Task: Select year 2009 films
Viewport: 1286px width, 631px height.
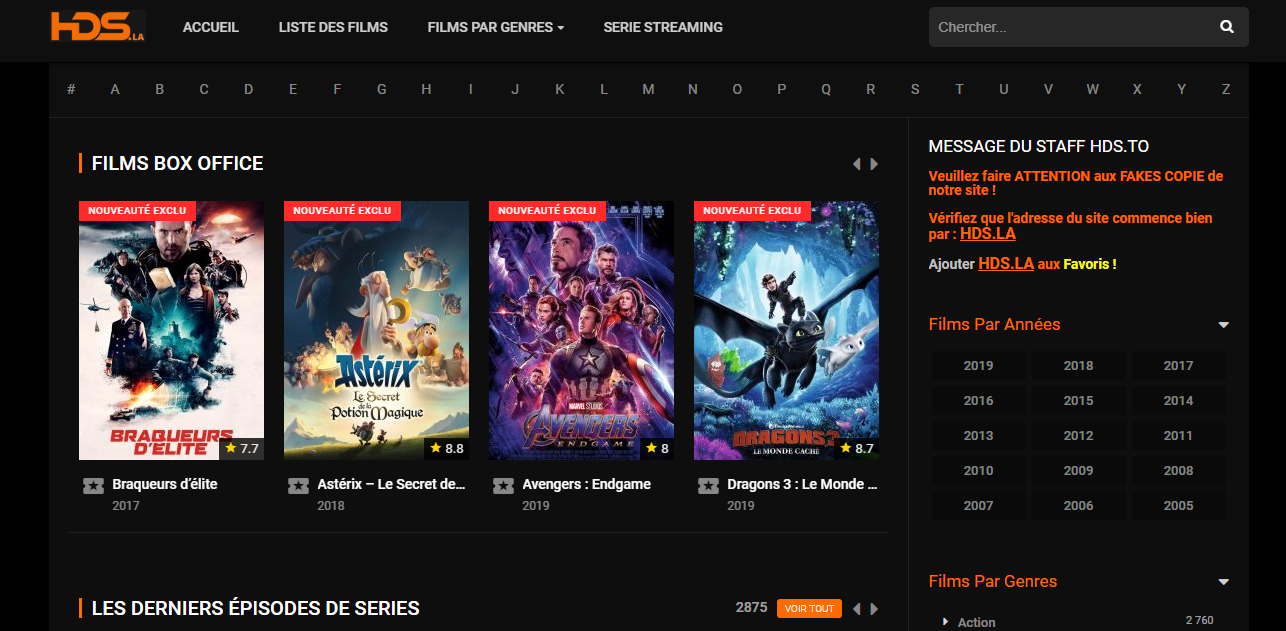Action: 1078,471
